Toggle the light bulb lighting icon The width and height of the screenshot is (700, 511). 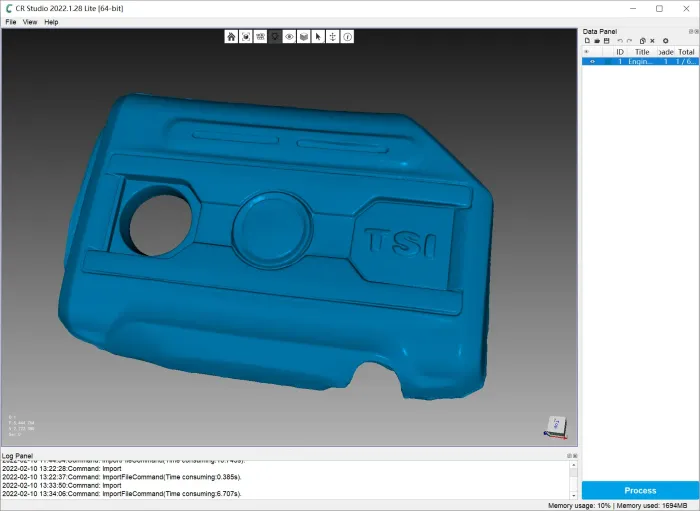275,37
